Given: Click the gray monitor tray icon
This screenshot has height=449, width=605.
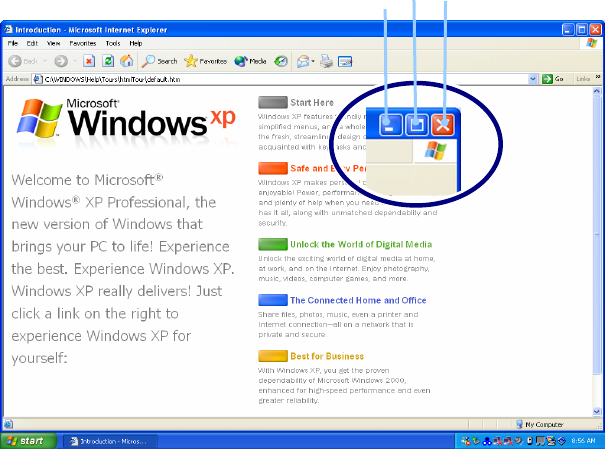Looking at the screenshot, I should tap(540, 441).
